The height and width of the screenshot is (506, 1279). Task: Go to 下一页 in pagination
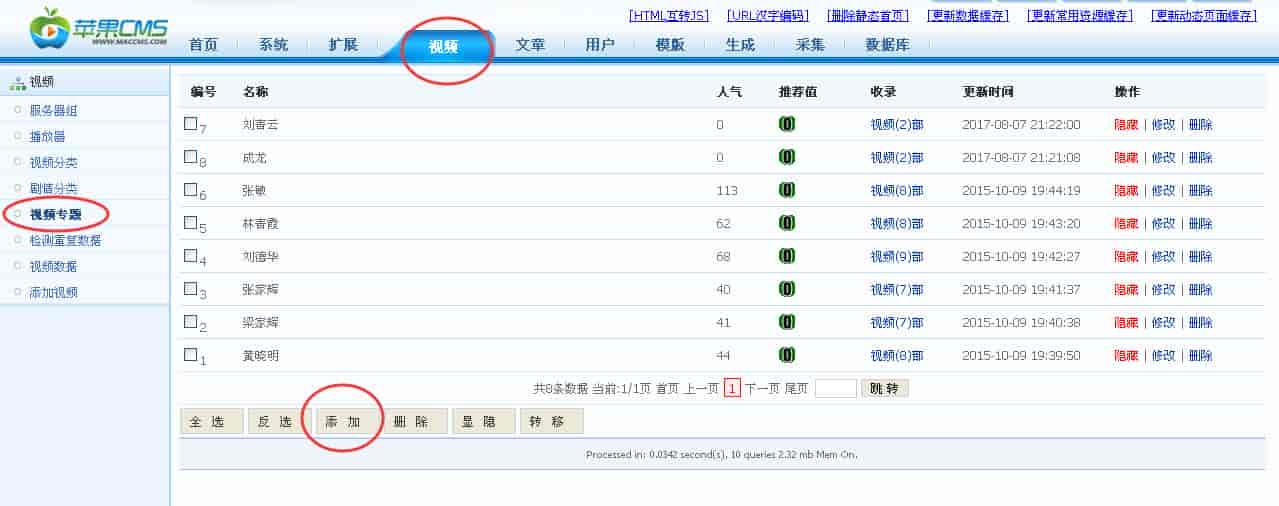click(762, 388)
